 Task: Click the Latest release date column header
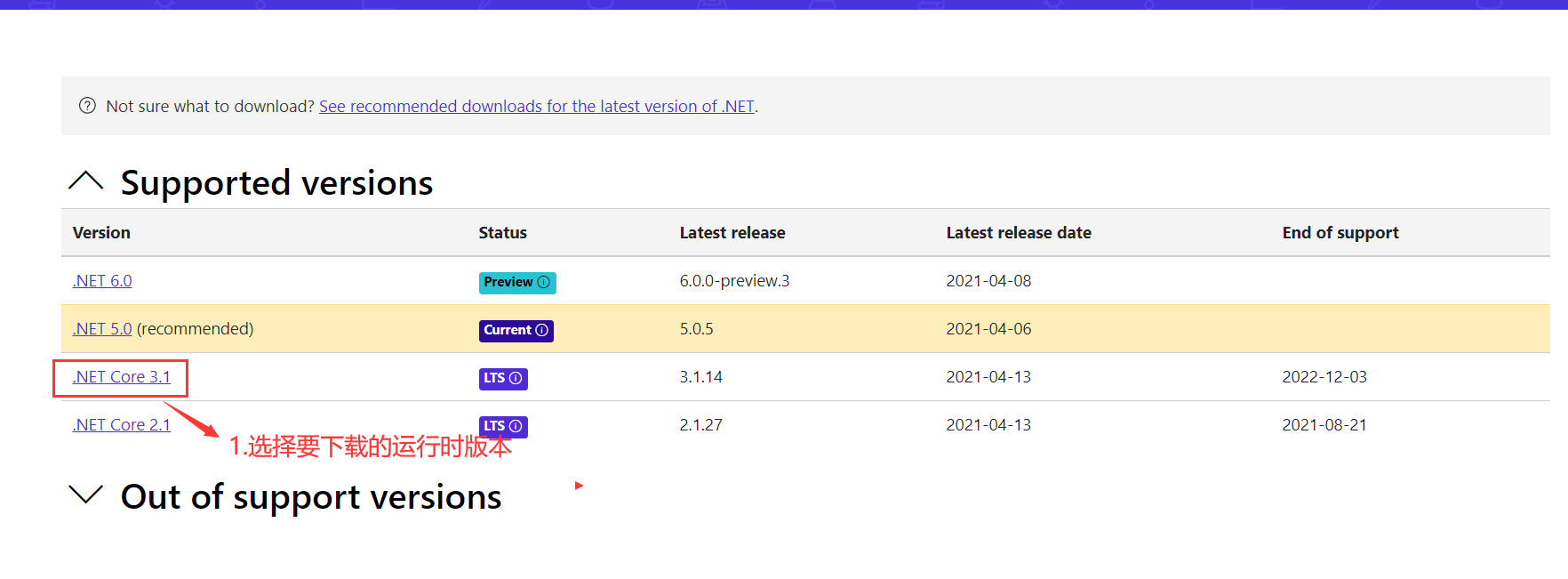(1019, 233)
